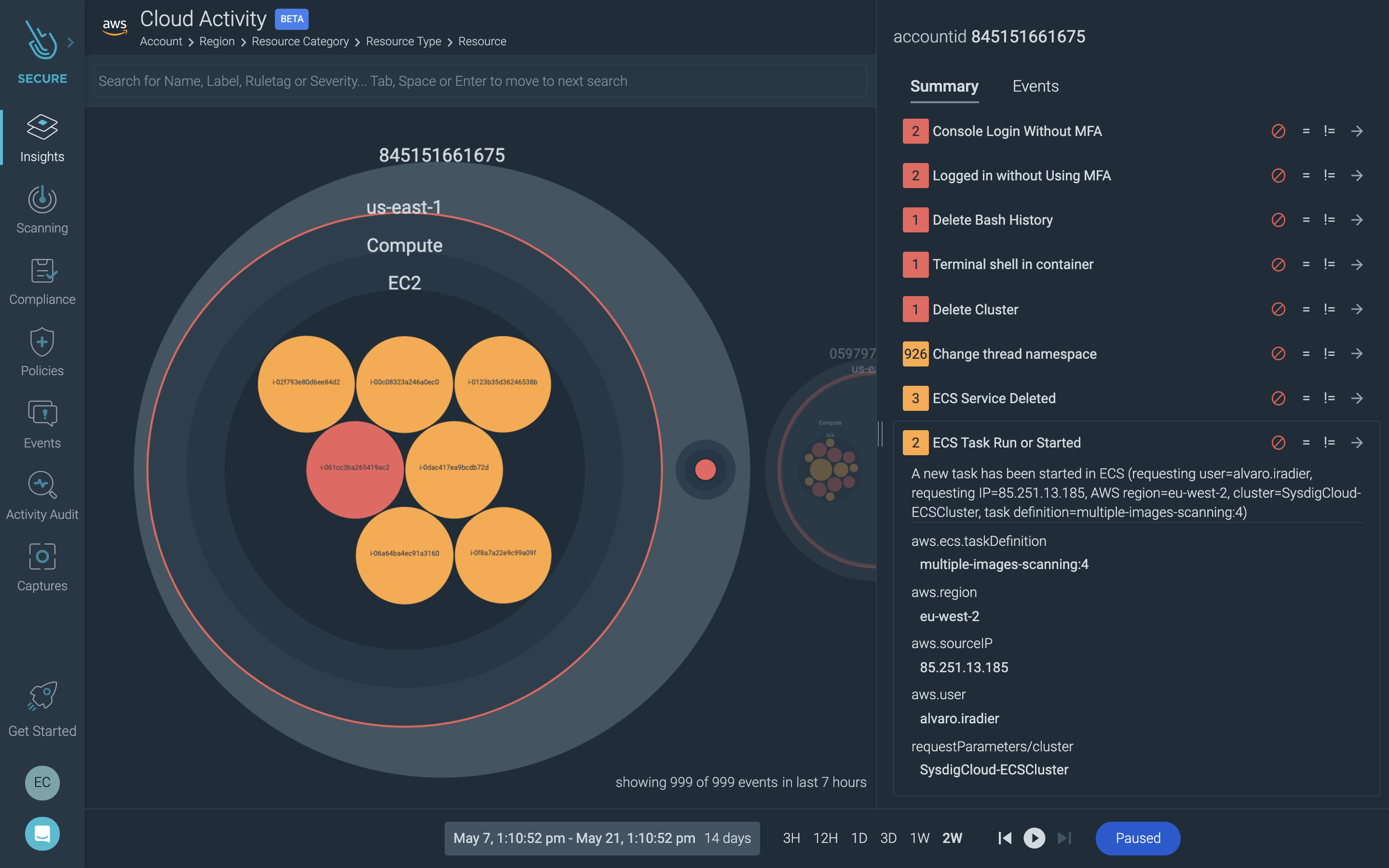1389x868 pixels.
Task: Switch to the Events tab
Action: pos(1034,86)
